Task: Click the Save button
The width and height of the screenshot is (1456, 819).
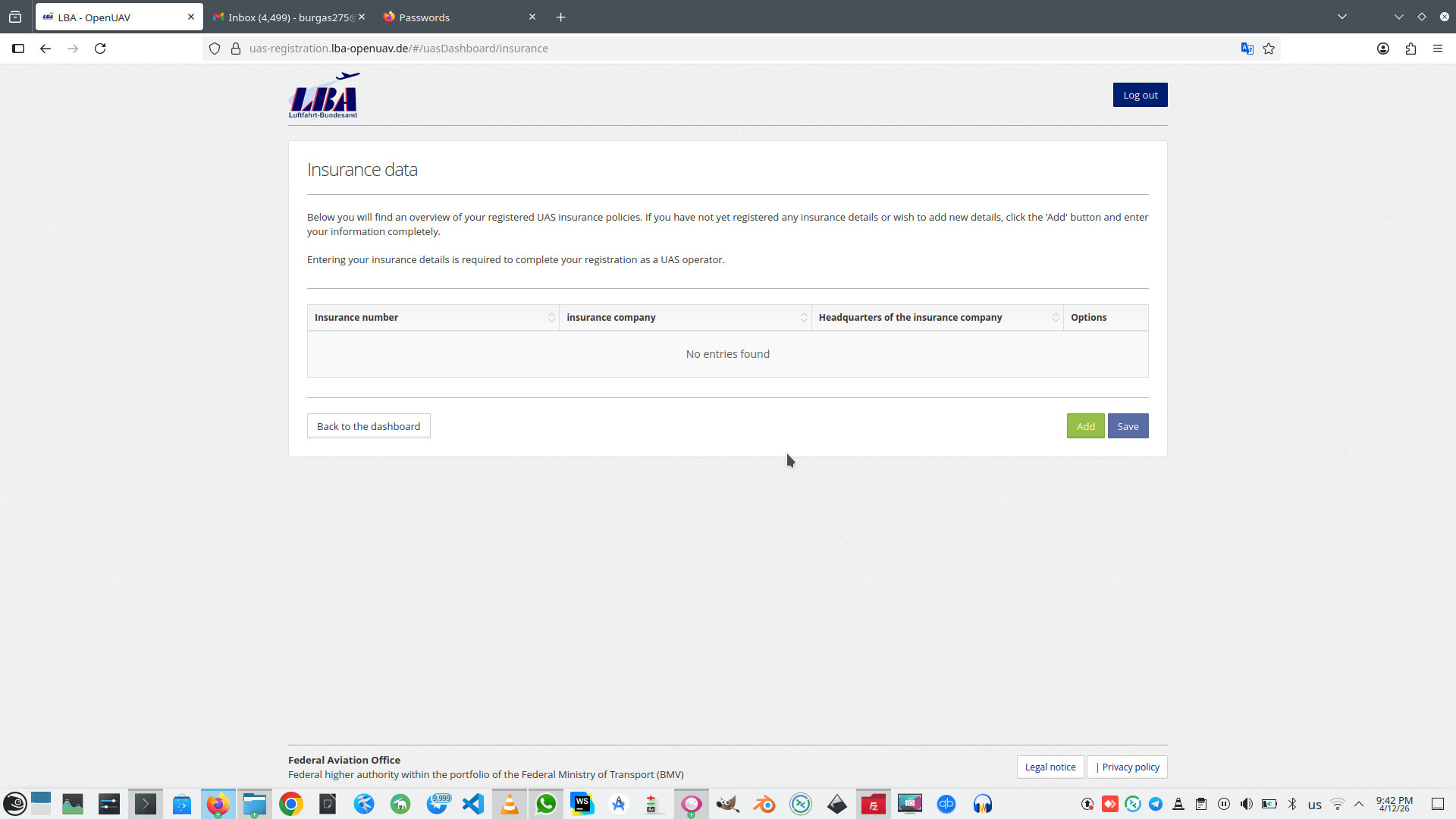Action: (x=1128, y=426)
